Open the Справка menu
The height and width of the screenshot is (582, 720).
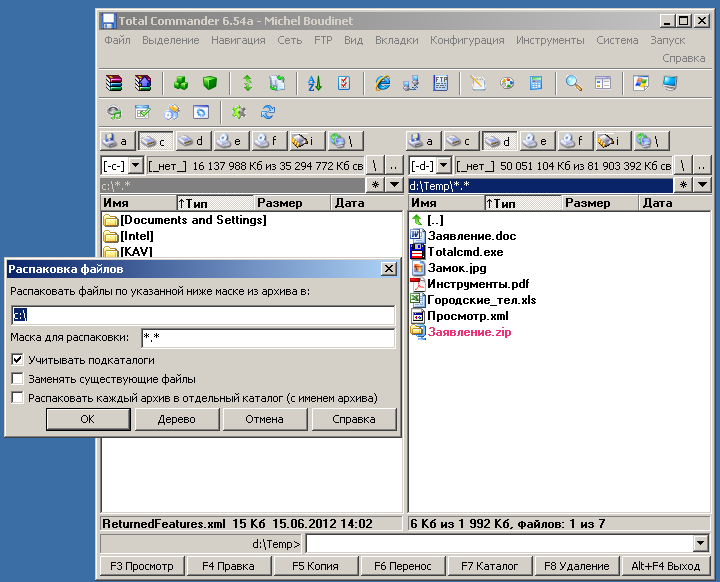pos(683,58)
